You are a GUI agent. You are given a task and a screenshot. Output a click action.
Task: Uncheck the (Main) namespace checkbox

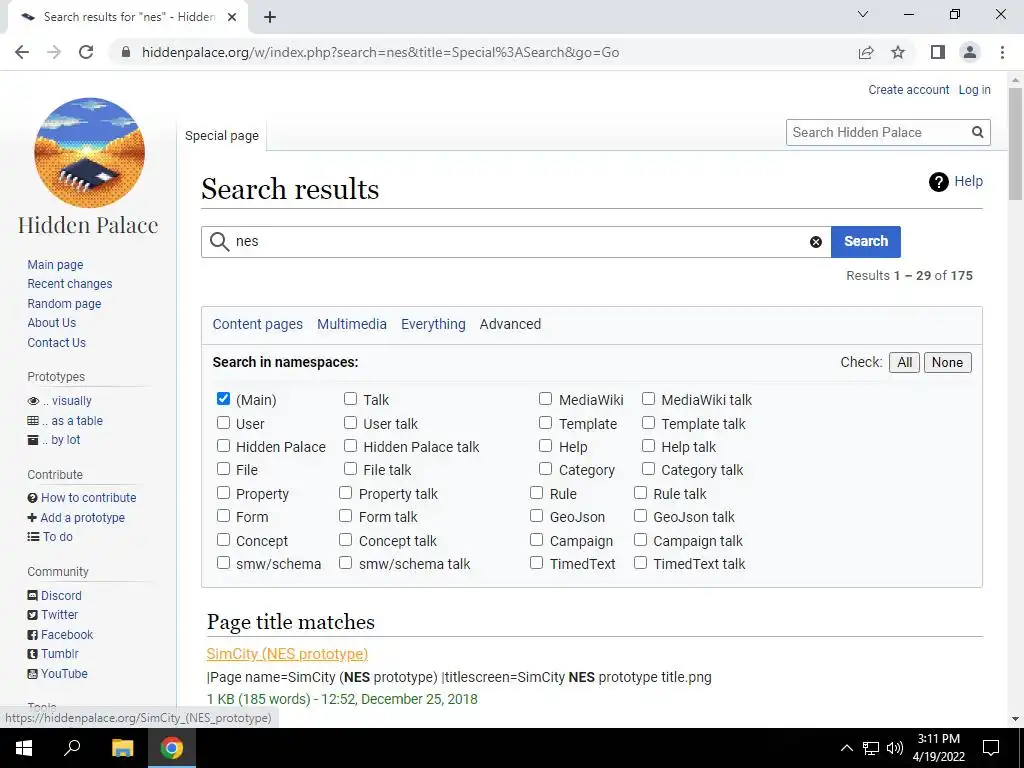click(223, 399)
